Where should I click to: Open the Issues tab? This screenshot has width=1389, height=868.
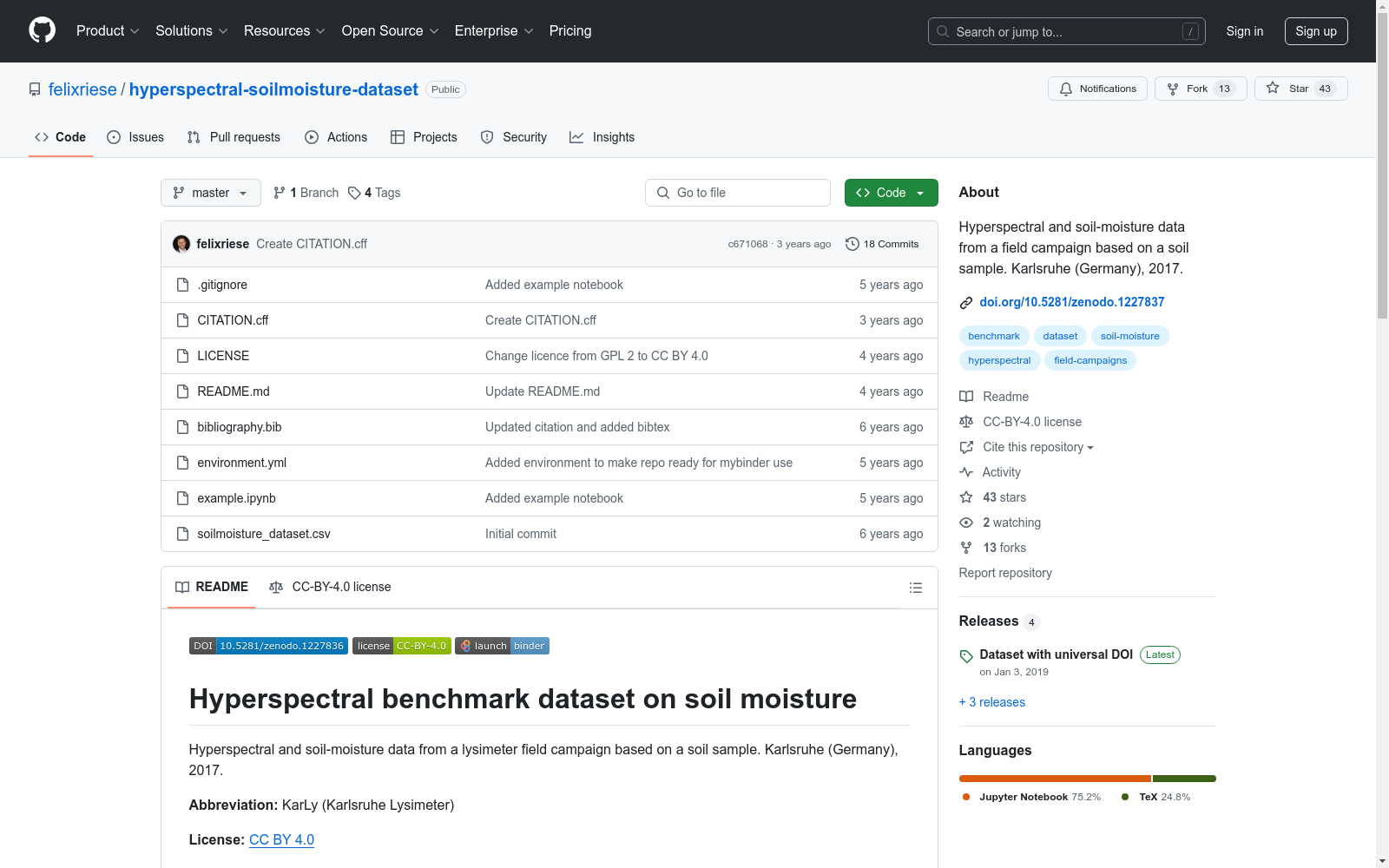pos(135,137)
